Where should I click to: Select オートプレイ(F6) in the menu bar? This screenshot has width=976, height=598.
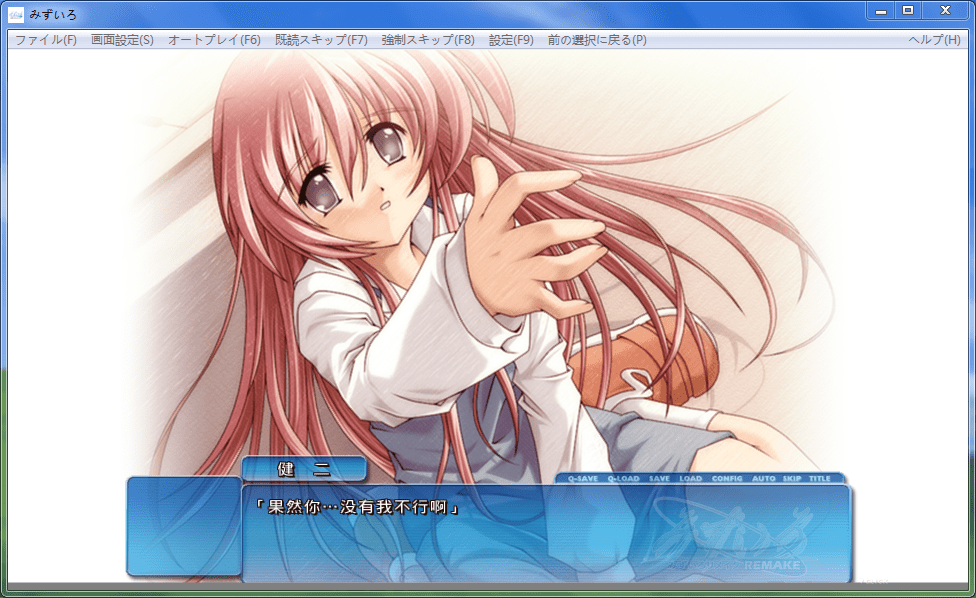coord(214,40)
